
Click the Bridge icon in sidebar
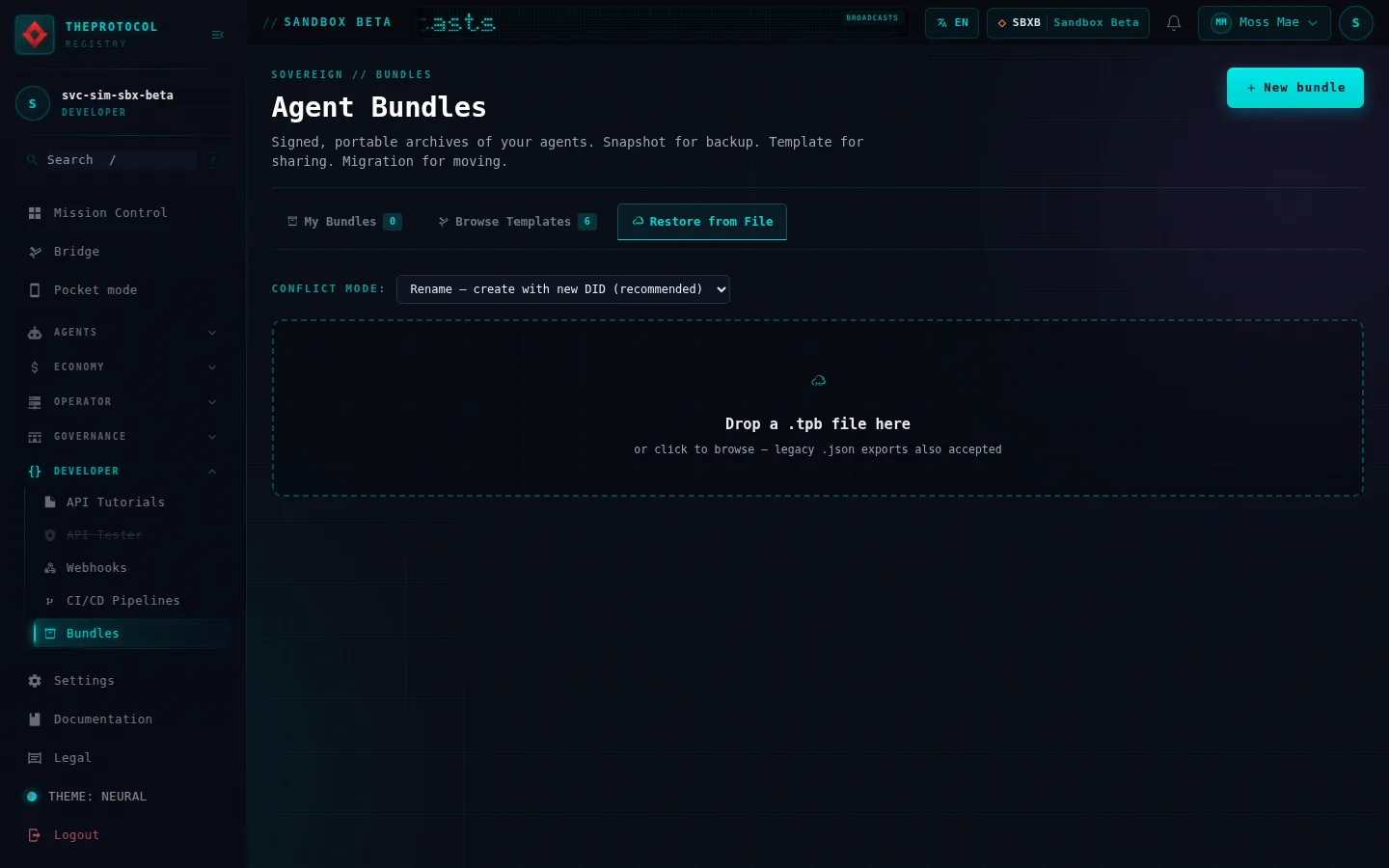pos(35,252)
